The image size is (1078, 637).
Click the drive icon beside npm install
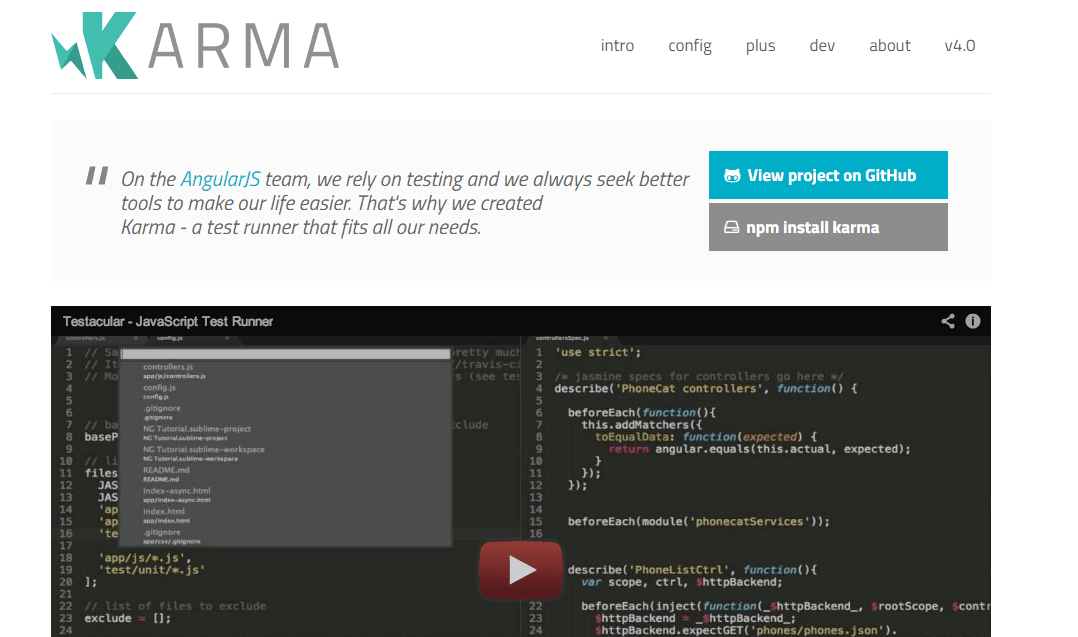pos(731,228)
